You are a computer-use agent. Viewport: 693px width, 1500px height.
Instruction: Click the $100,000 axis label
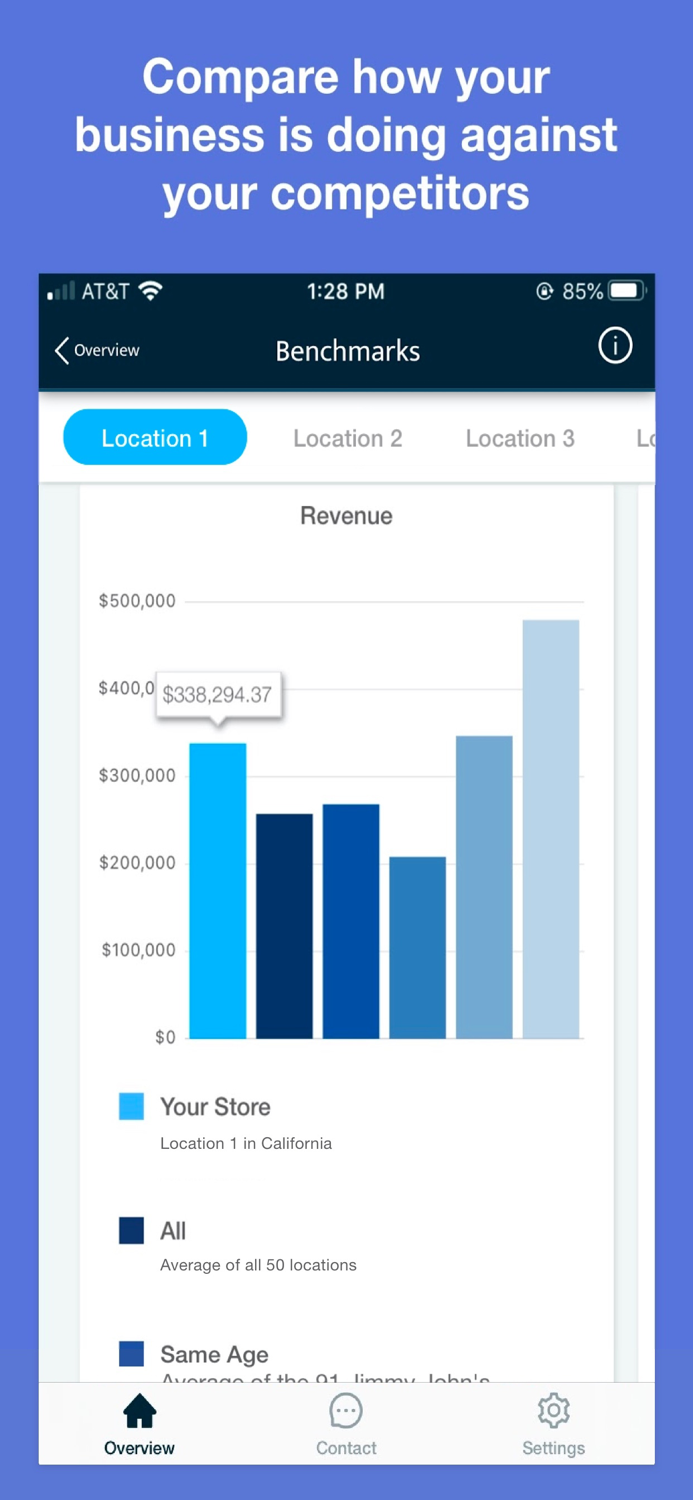click(x=138, y=950)
